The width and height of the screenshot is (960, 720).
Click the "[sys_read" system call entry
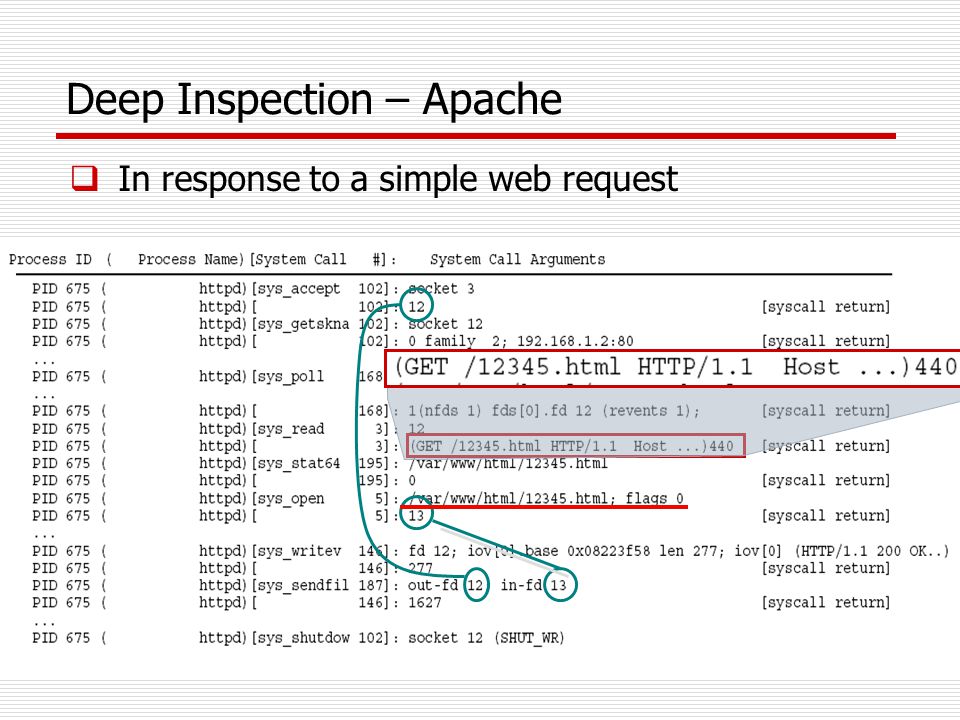tap(287, 429)
